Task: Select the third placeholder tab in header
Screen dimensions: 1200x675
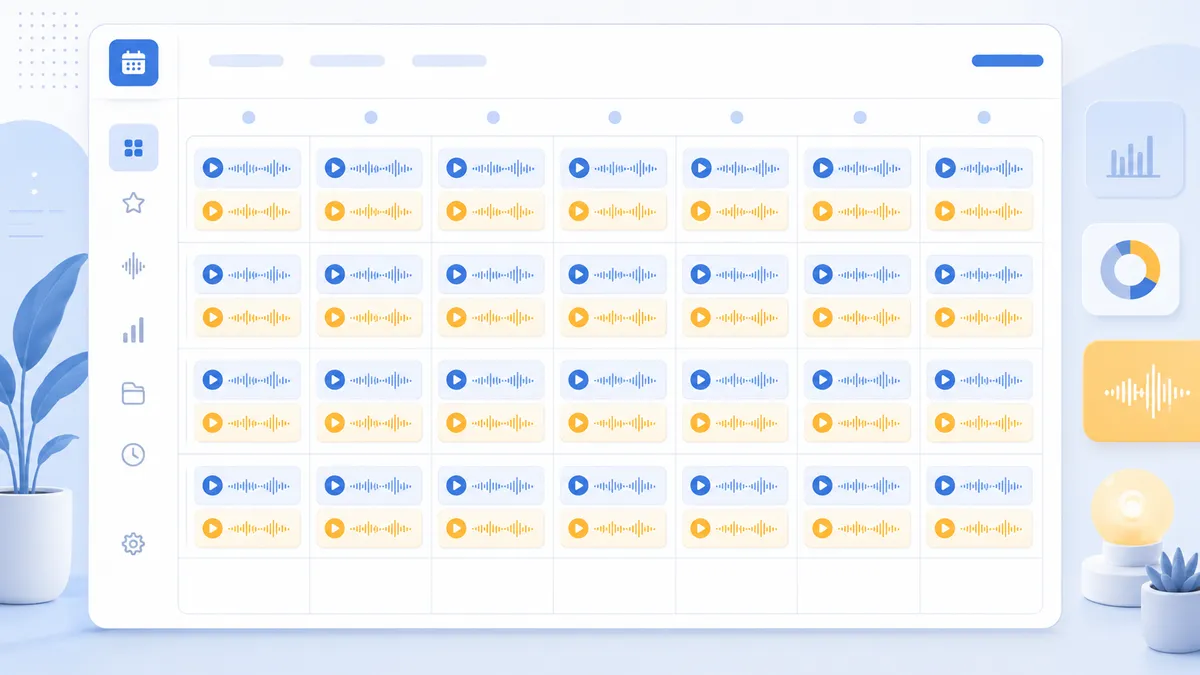Action: click(x=449, y=61)
